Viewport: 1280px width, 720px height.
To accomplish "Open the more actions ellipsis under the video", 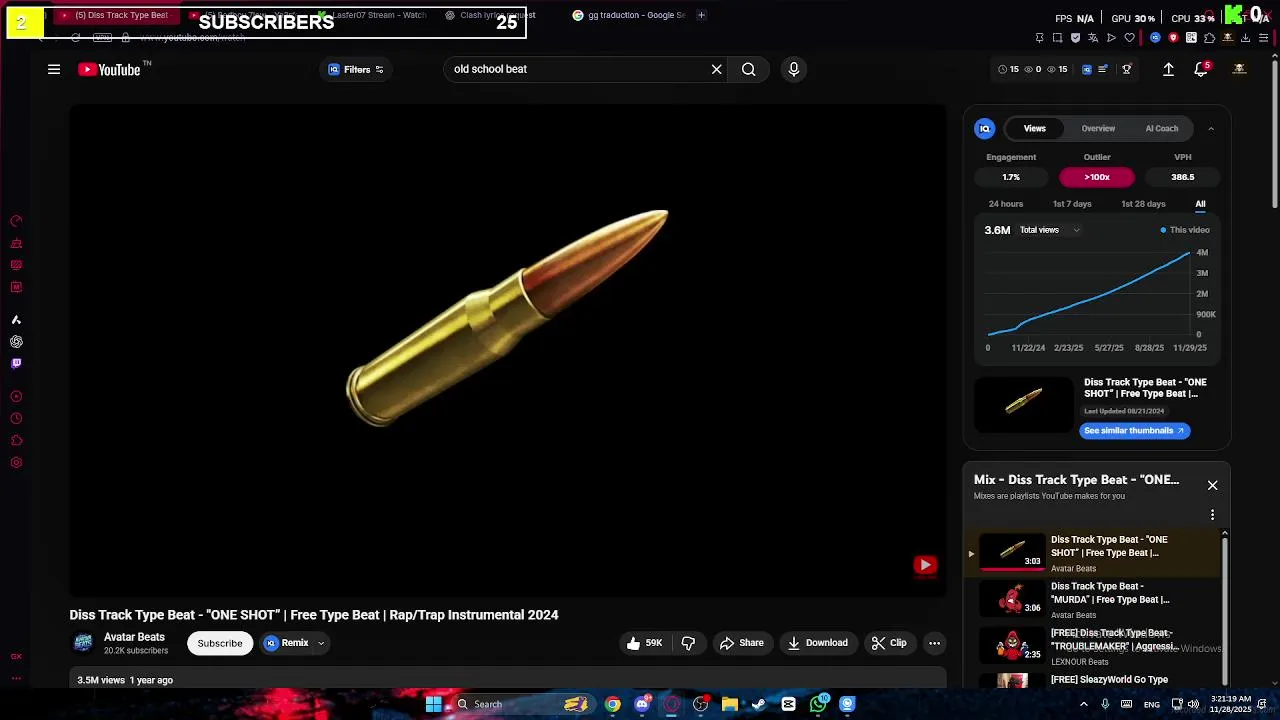I will pos(934,643).
